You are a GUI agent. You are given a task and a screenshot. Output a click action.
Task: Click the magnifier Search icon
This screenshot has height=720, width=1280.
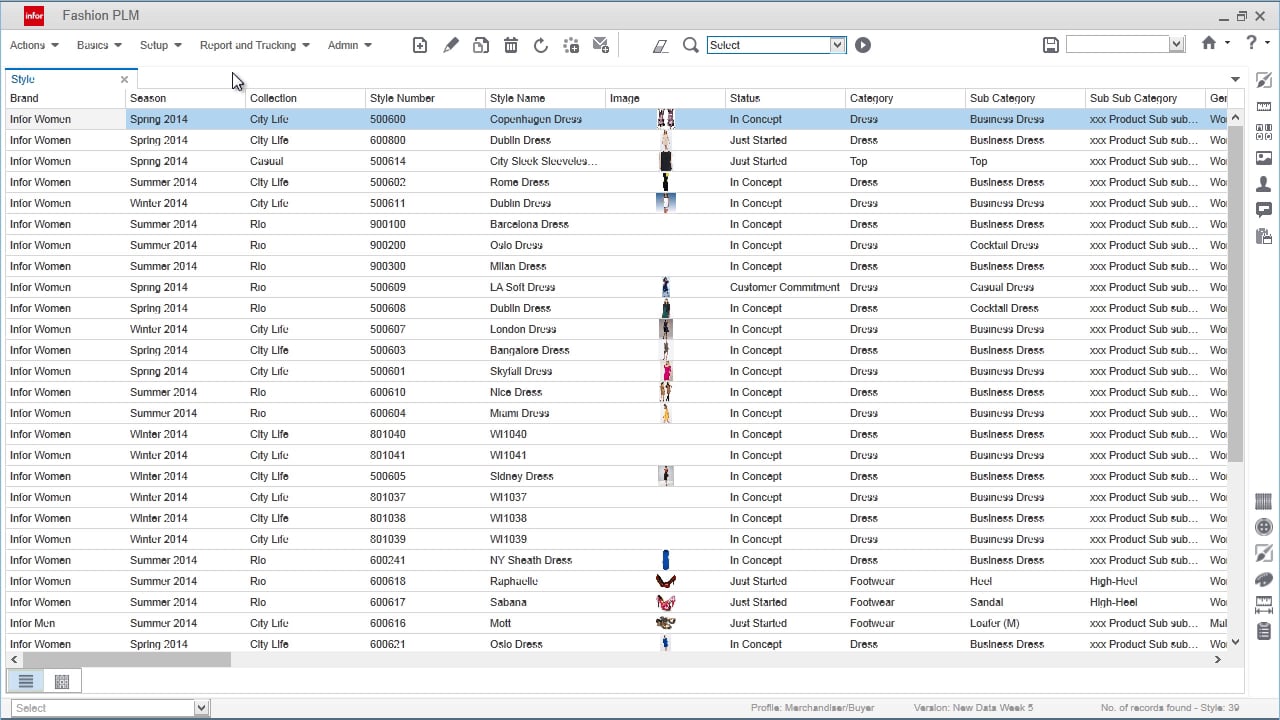(690, 45)
